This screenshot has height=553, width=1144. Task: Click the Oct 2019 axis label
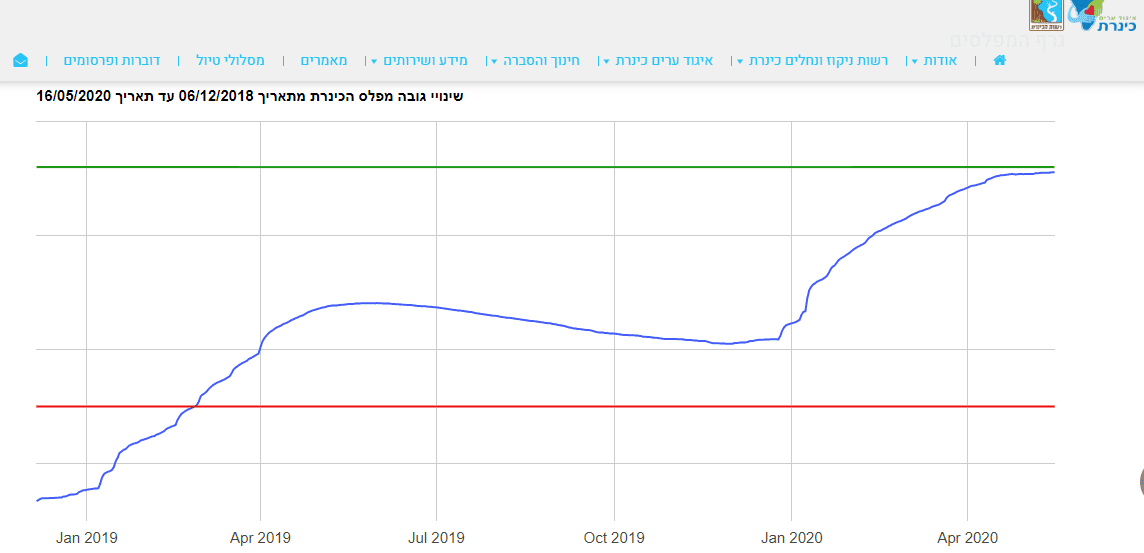pyautogui.click(x=613, y=538)
